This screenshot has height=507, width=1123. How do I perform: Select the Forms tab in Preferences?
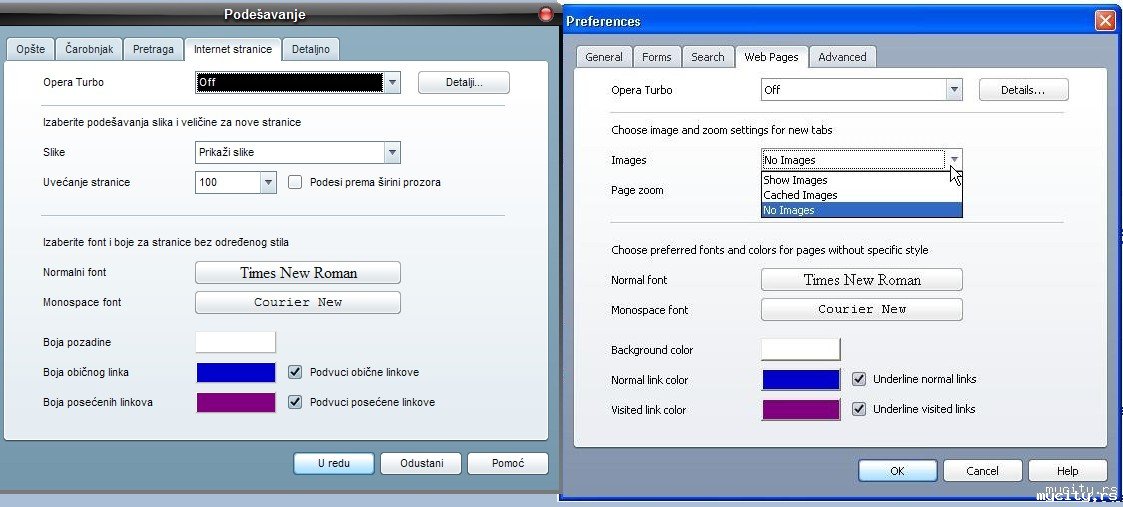657,57
